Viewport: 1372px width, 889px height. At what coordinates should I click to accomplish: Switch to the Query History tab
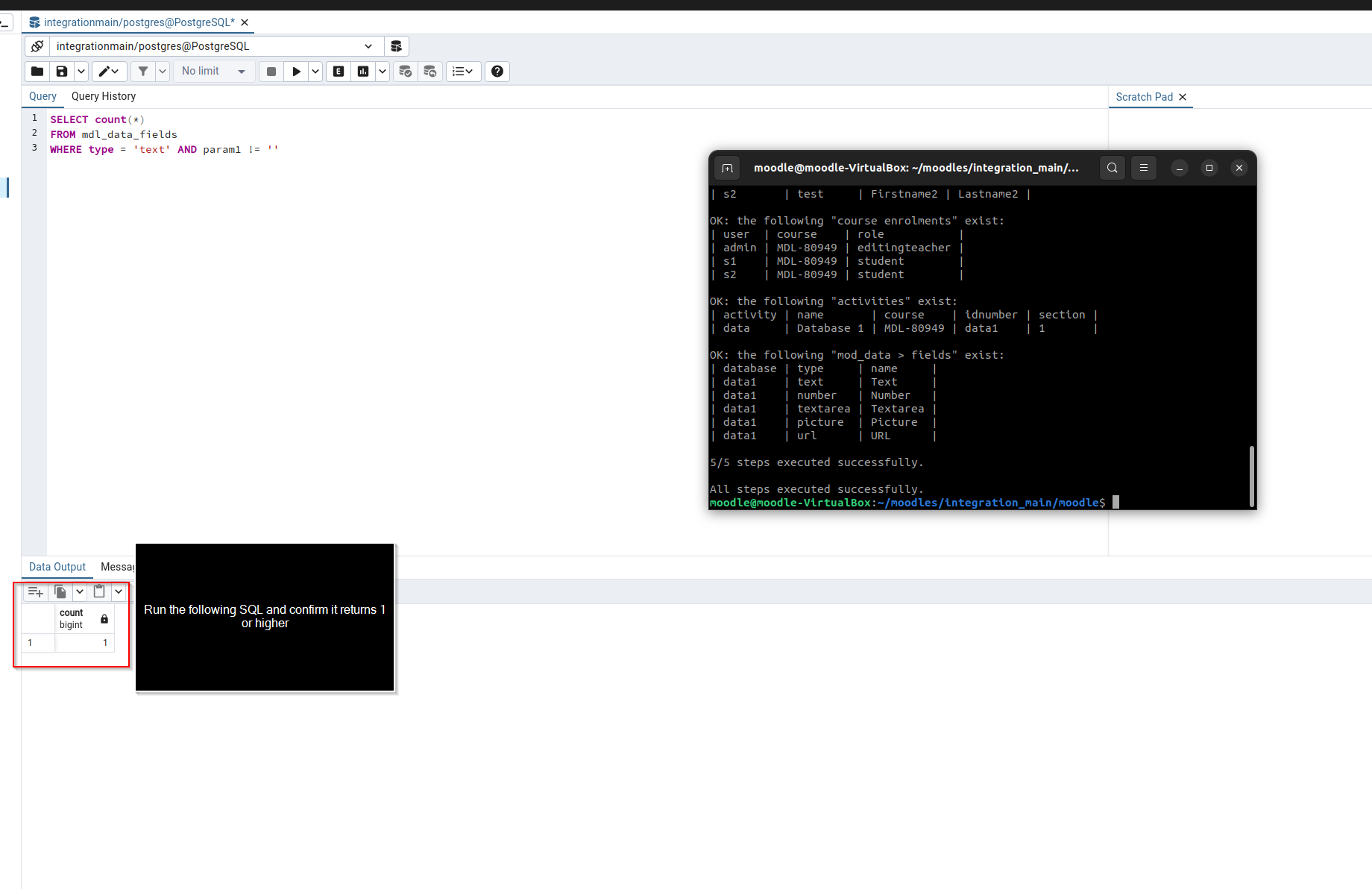point(104,96)
